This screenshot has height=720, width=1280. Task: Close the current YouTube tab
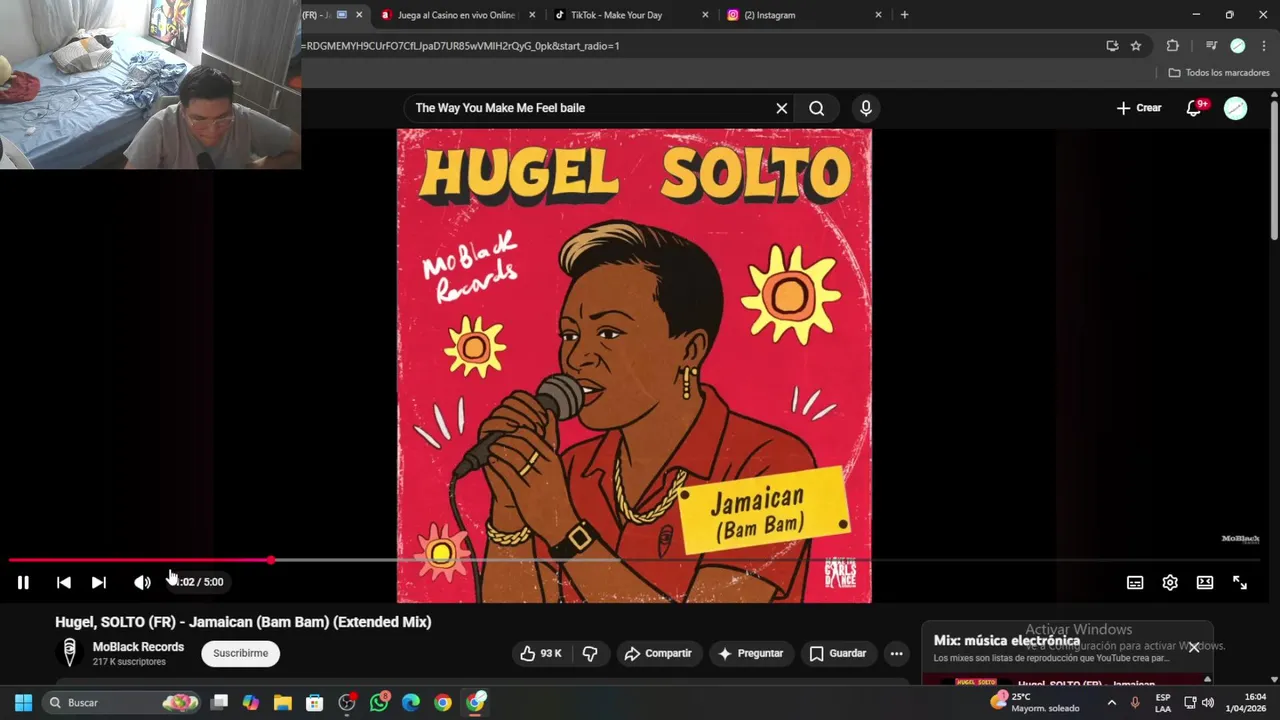359,15
